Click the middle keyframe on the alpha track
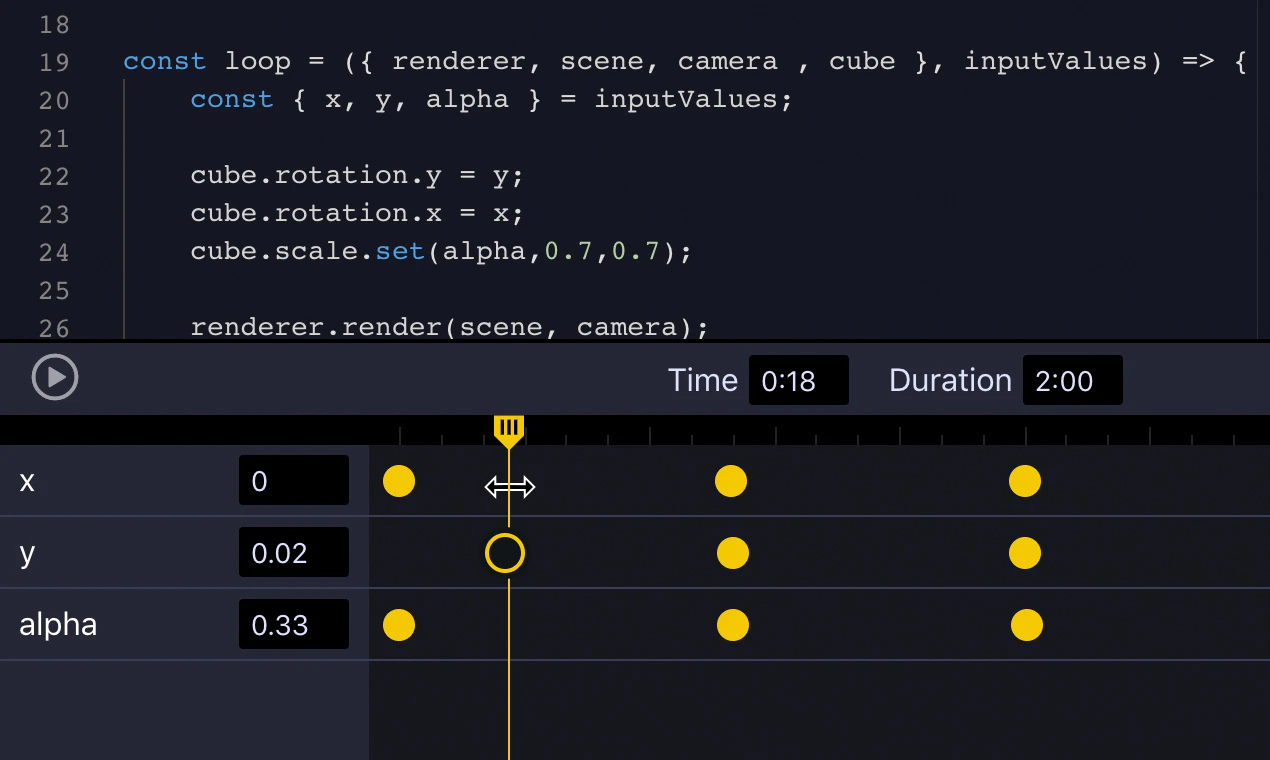The width and height of the screenshot is (1270, 760). 733,625
